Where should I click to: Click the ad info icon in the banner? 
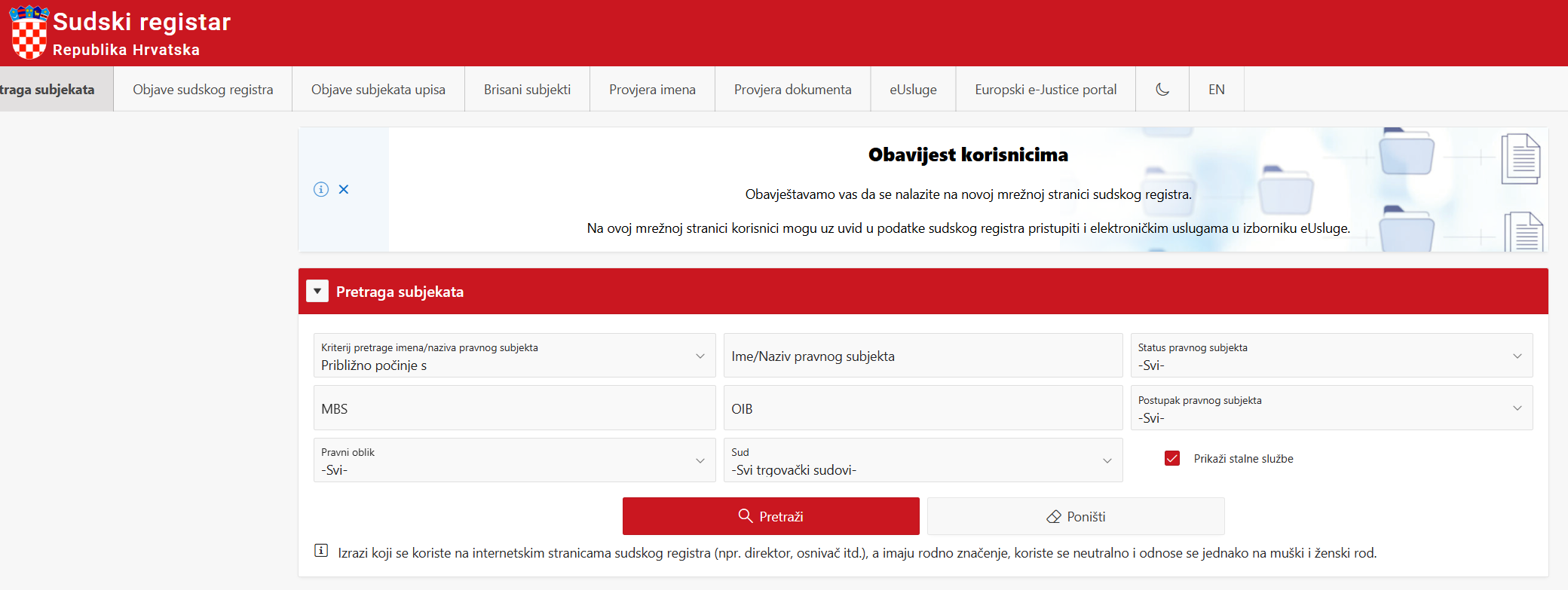tap(321, 189)
